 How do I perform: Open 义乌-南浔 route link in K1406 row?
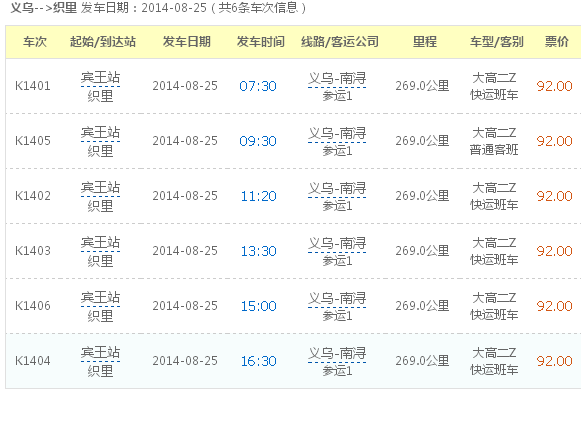click(x=337, y=298)
